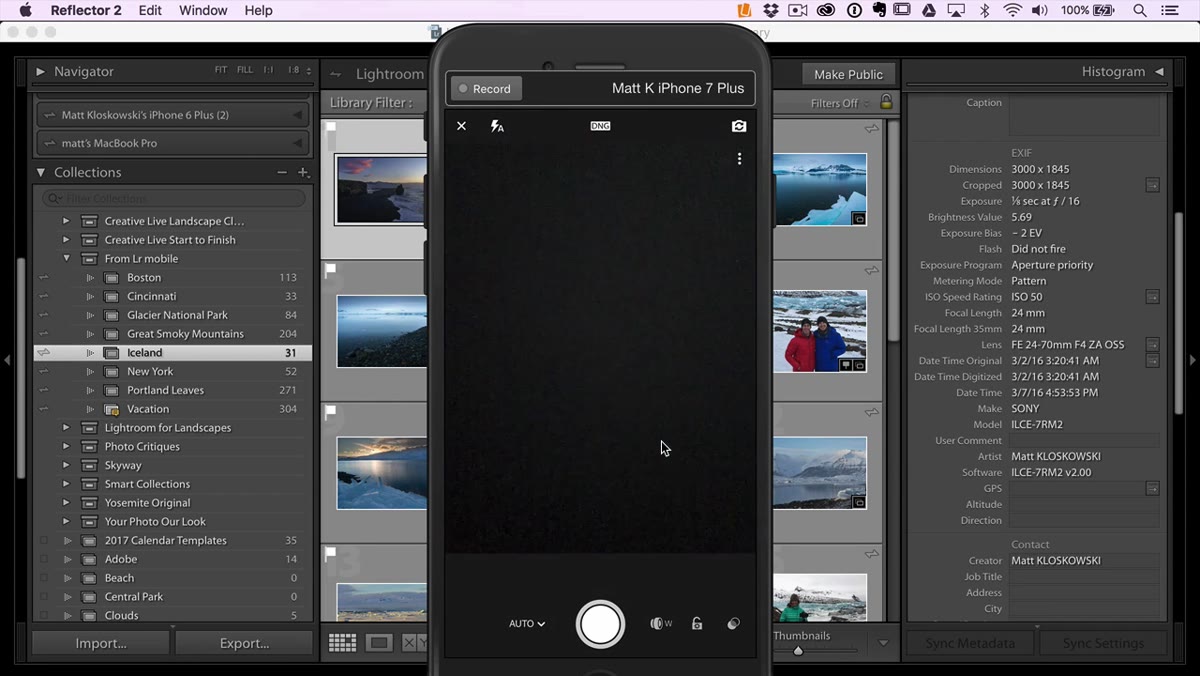Click the button beside the Lens field
This screenshot has width=1200, height=676.
tap(1152, 345)
